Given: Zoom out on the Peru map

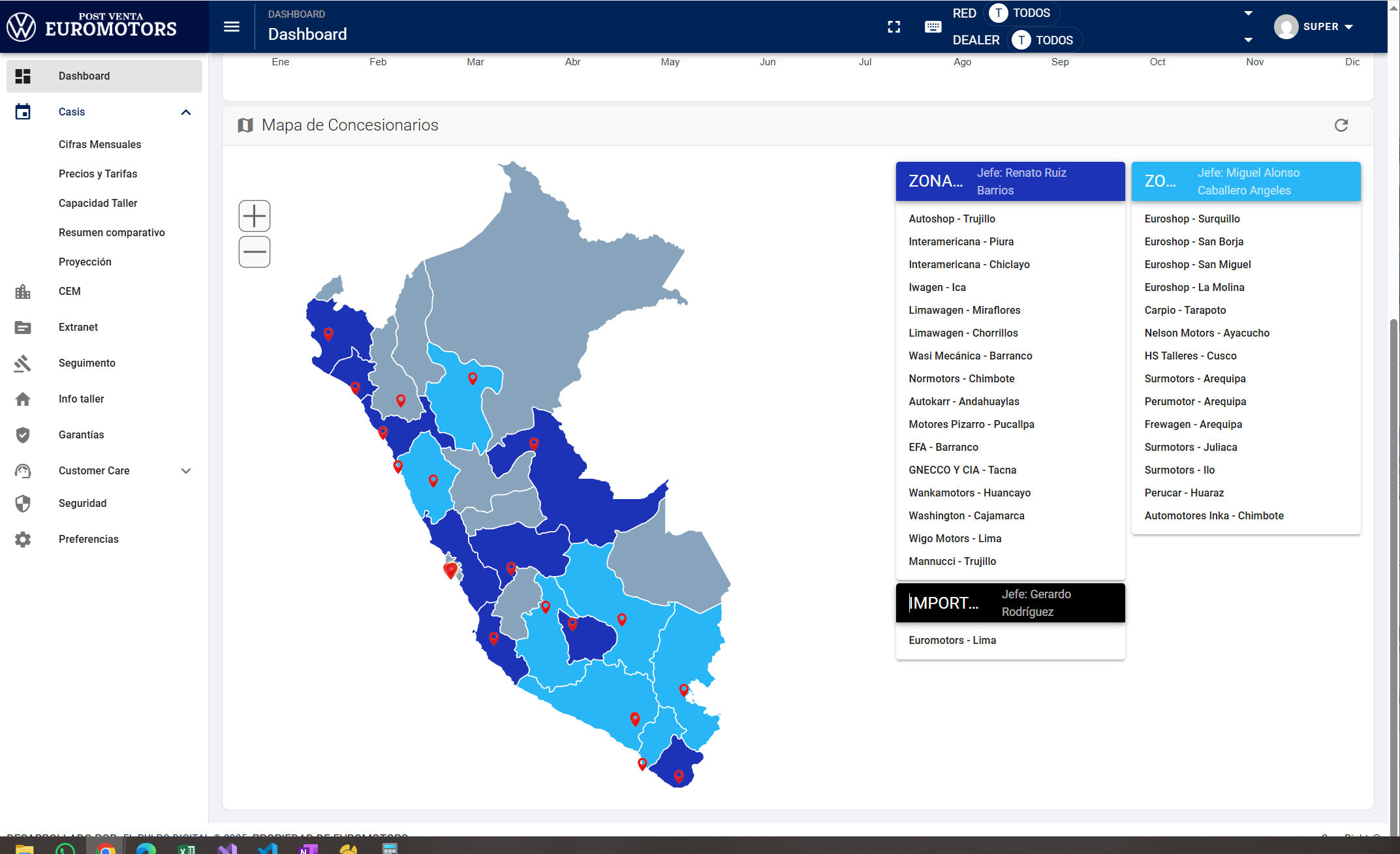Looking at the screenshot, I should tap(255, 252).
